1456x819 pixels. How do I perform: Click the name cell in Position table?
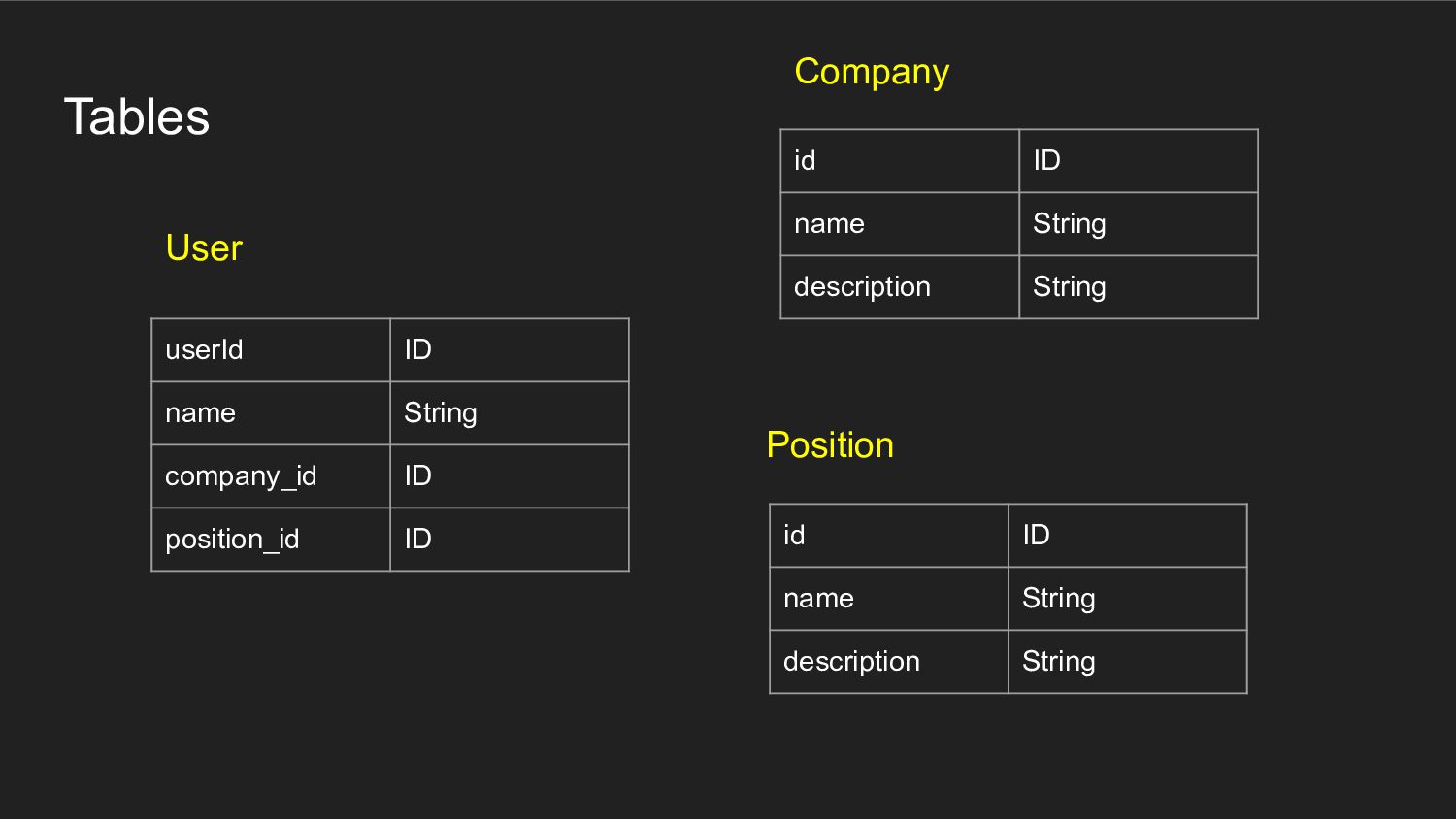pyautogui.click(x=818, y=599)
